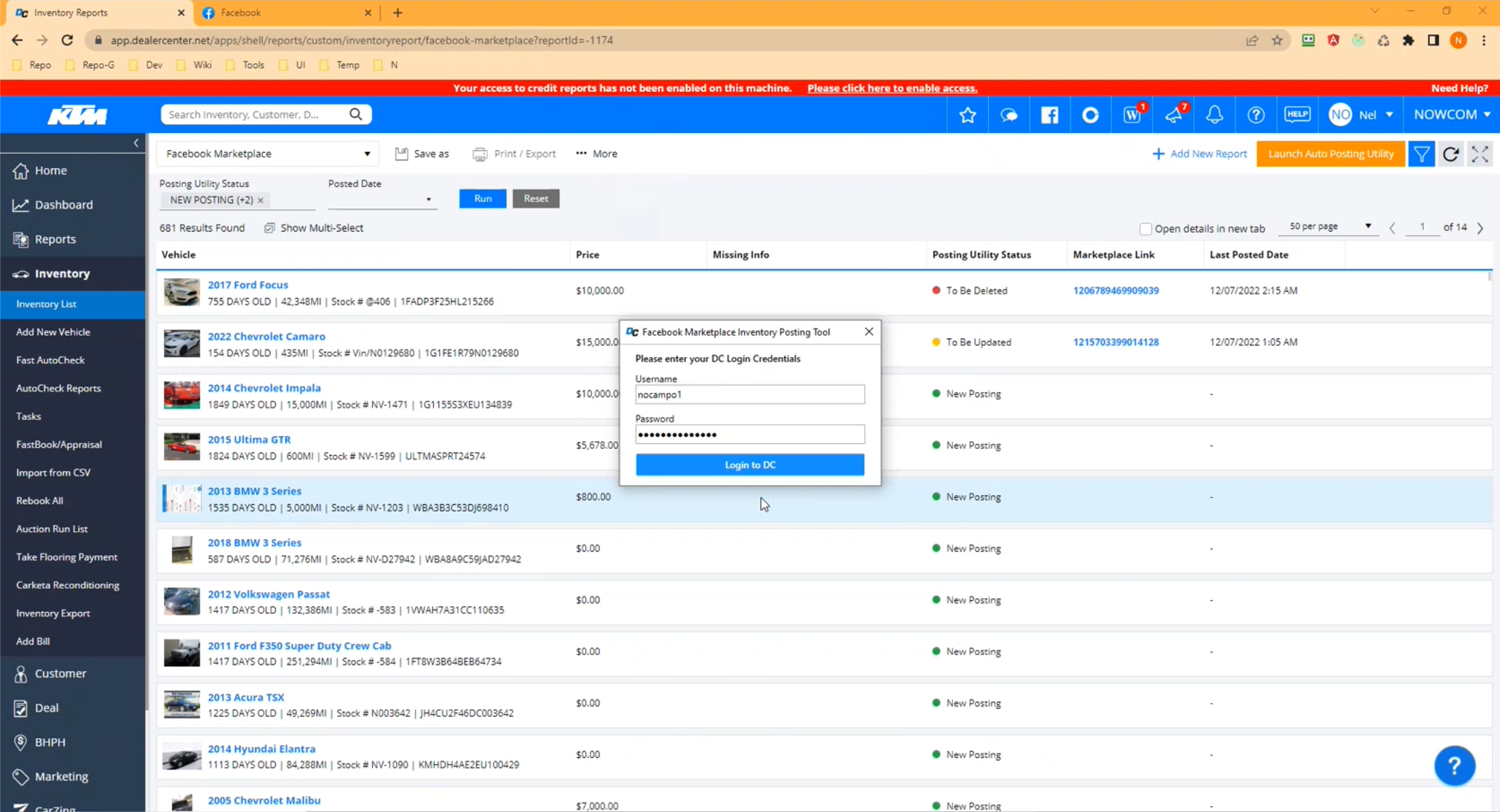
Task: Open the More options menu
Action: click(x=596, y=153)
